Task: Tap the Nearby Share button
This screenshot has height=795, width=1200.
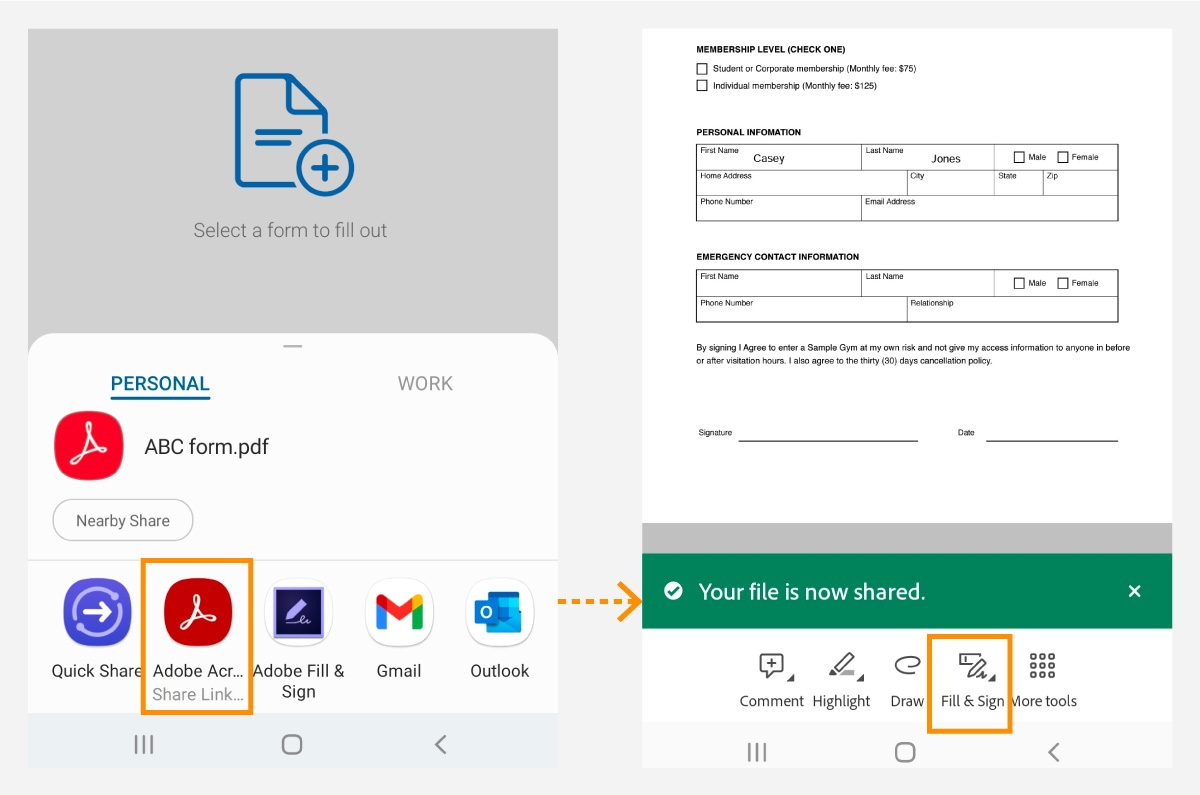Action: point(122,520)
